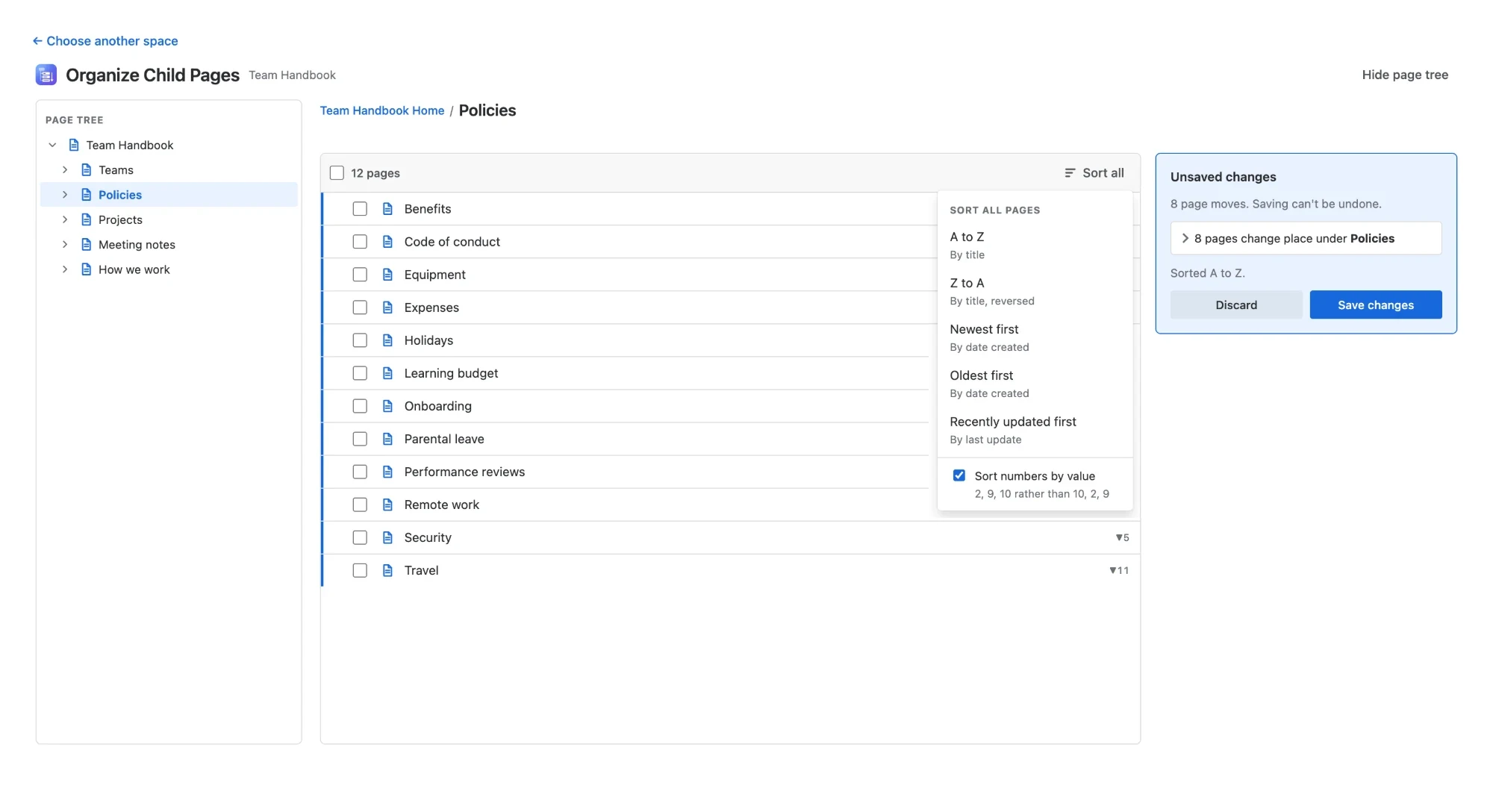Open Team Handbook Home breadcrumb link
The image size is (1493, 812).
(382, 110)
